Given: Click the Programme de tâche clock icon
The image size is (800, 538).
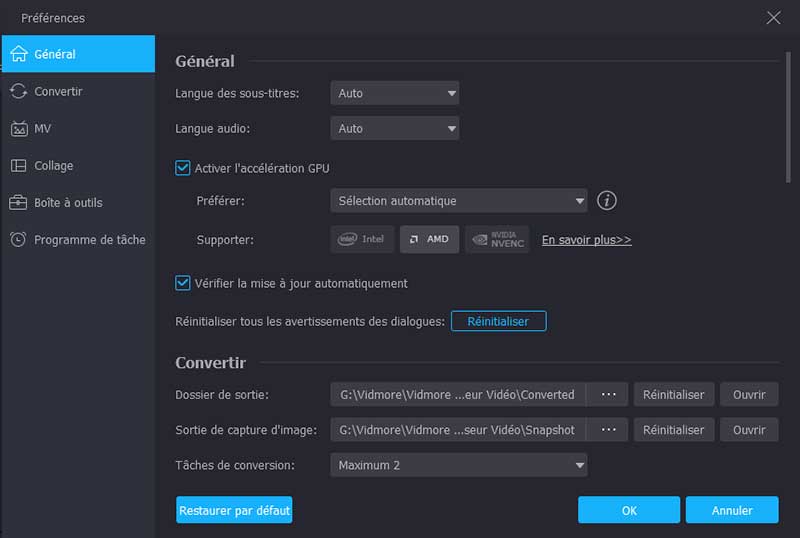Looking at the screenshot, I should (x=18, y=239).
